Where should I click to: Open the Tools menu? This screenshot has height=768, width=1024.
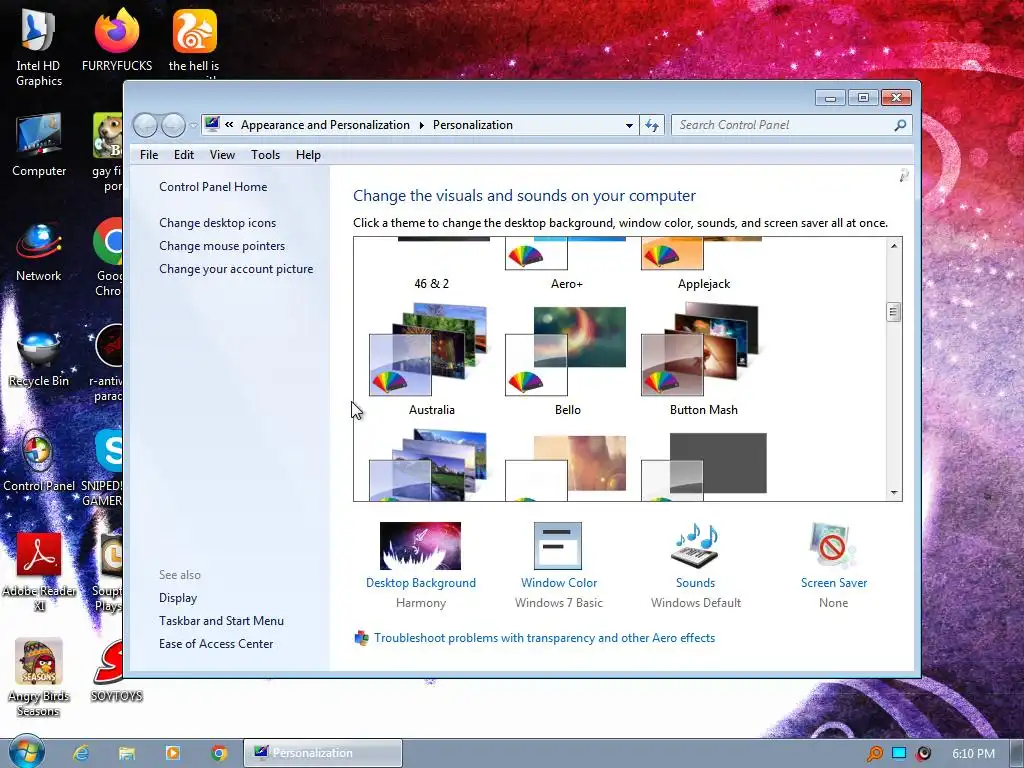click(x=265, y=155)
